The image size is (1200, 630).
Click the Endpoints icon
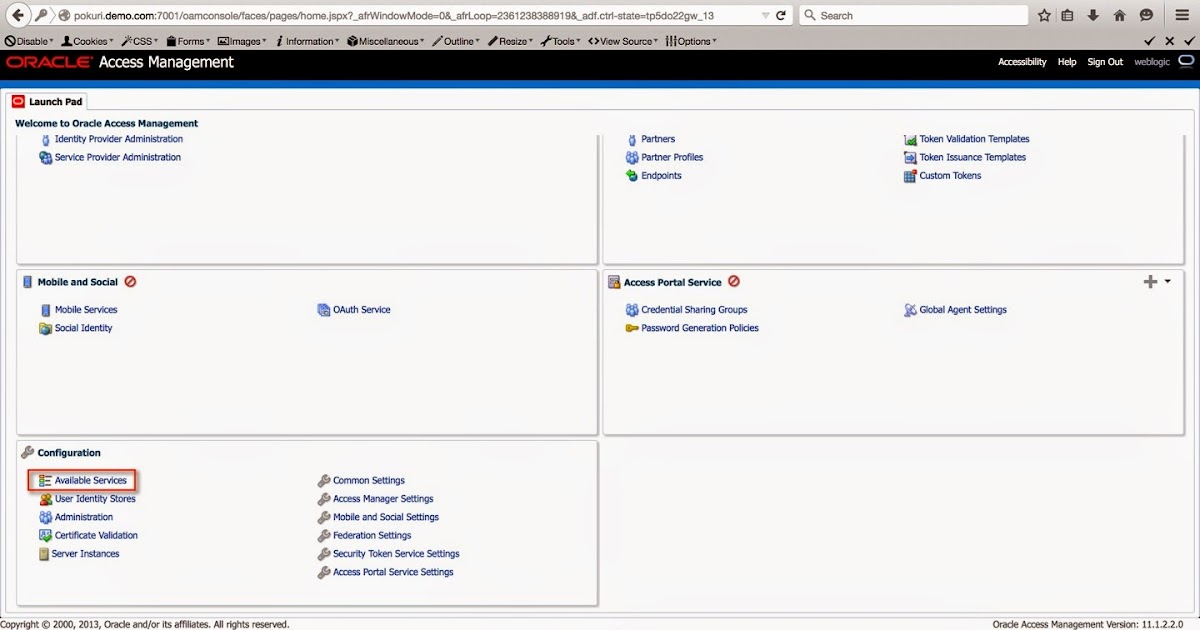[630, 175]
